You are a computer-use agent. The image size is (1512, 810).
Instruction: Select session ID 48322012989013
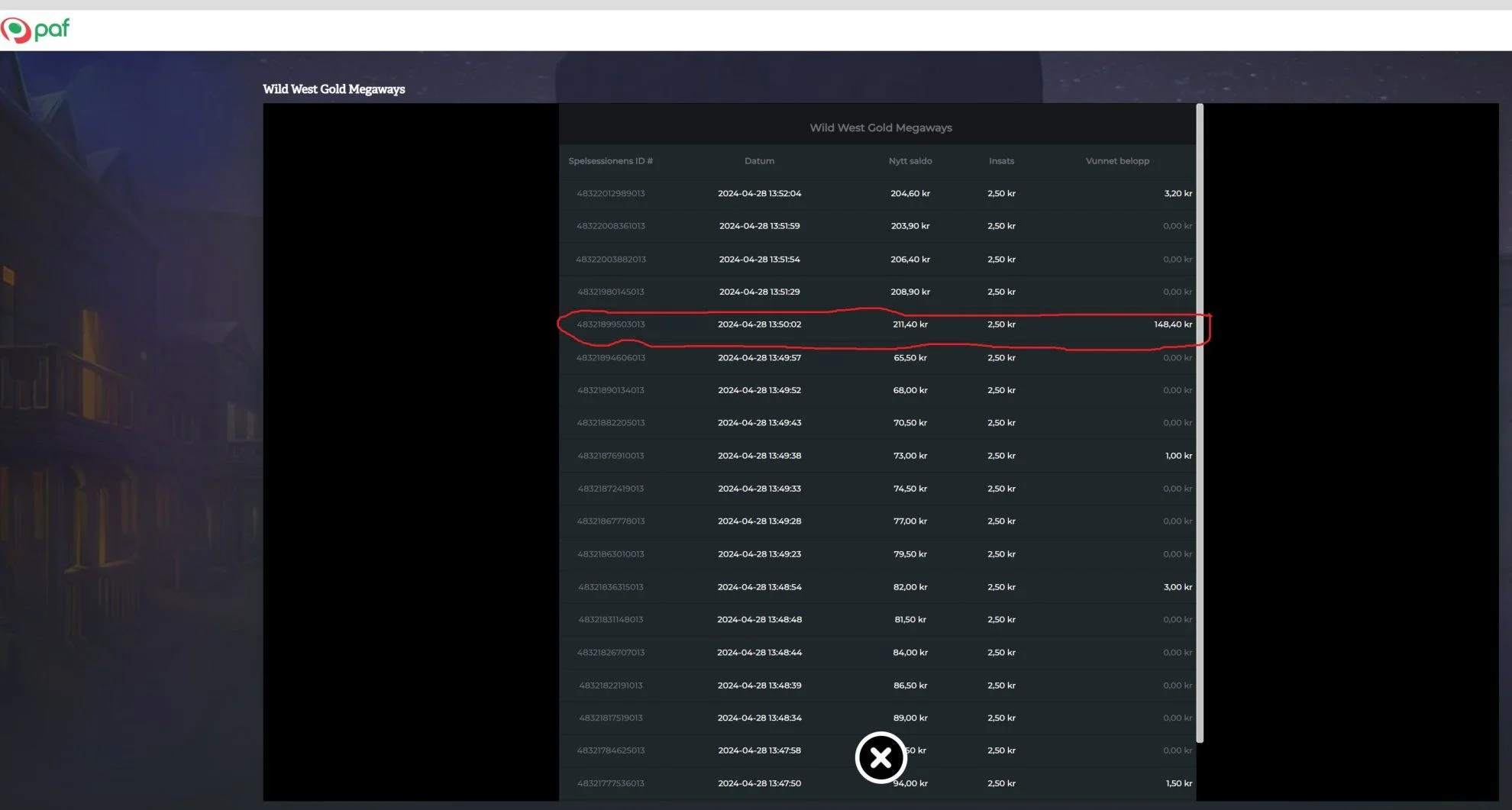[611, 194]
